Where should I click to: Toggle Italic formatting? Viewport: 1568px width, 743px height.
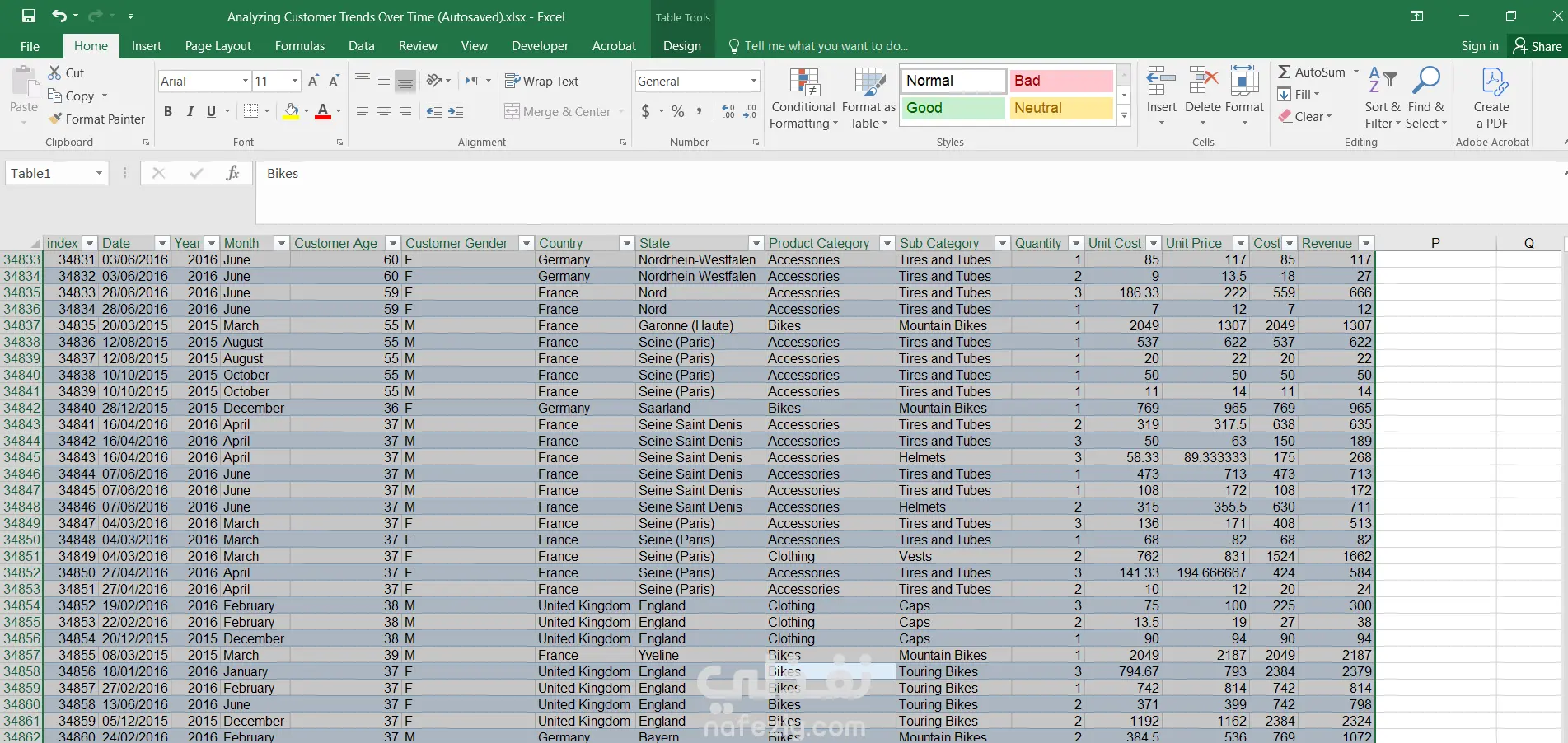(x=190, y=111)
